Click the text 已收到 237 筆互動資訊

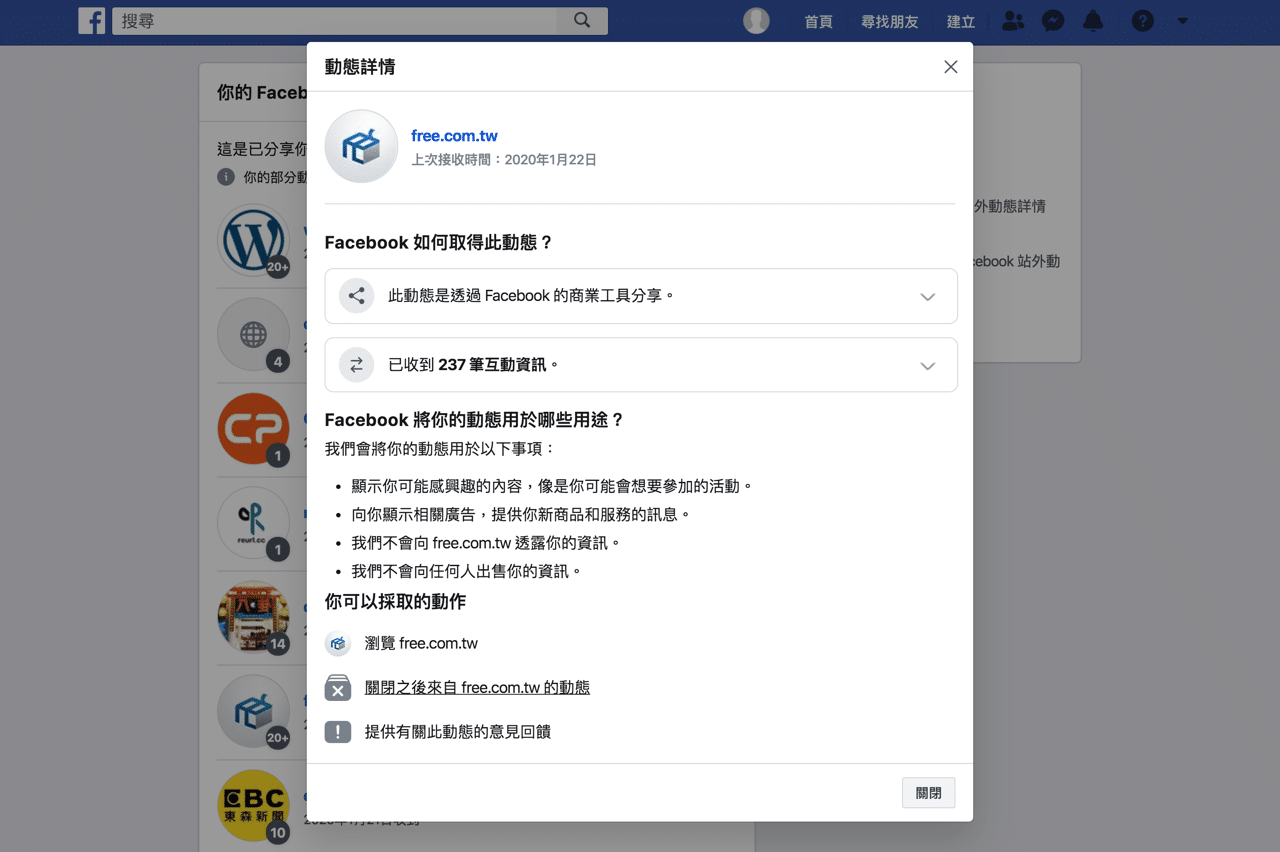(x=473, y=365)
